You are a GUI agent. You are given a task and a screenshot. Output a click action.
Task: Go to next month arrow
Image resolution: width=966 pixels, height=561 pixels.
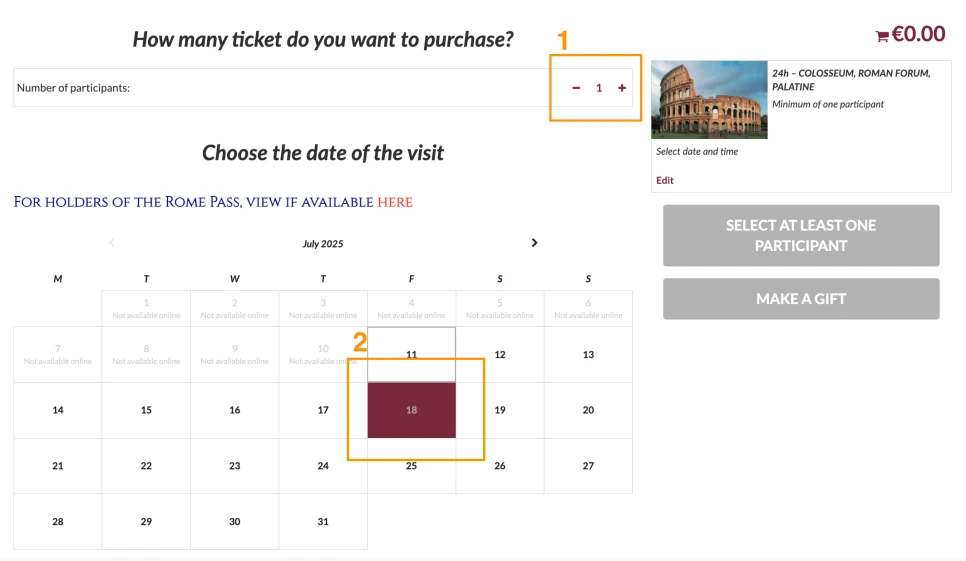pyautogui.click(x=535, y=243)
